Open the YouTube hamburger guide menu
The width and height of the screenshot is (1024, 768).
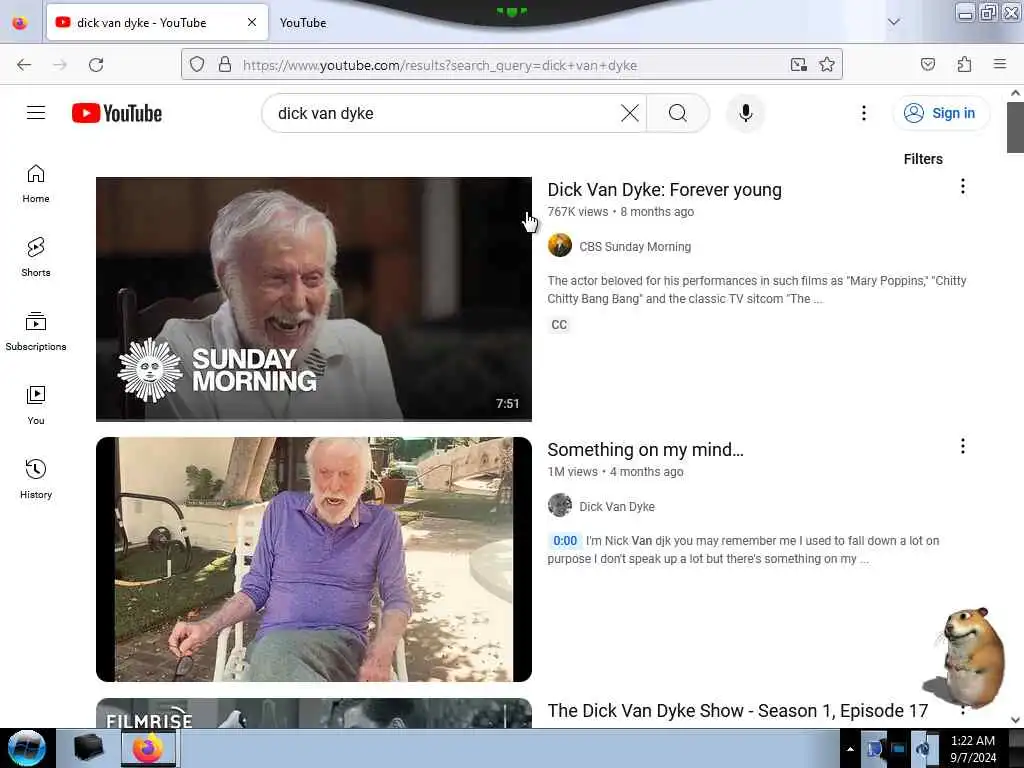[36, 113]
